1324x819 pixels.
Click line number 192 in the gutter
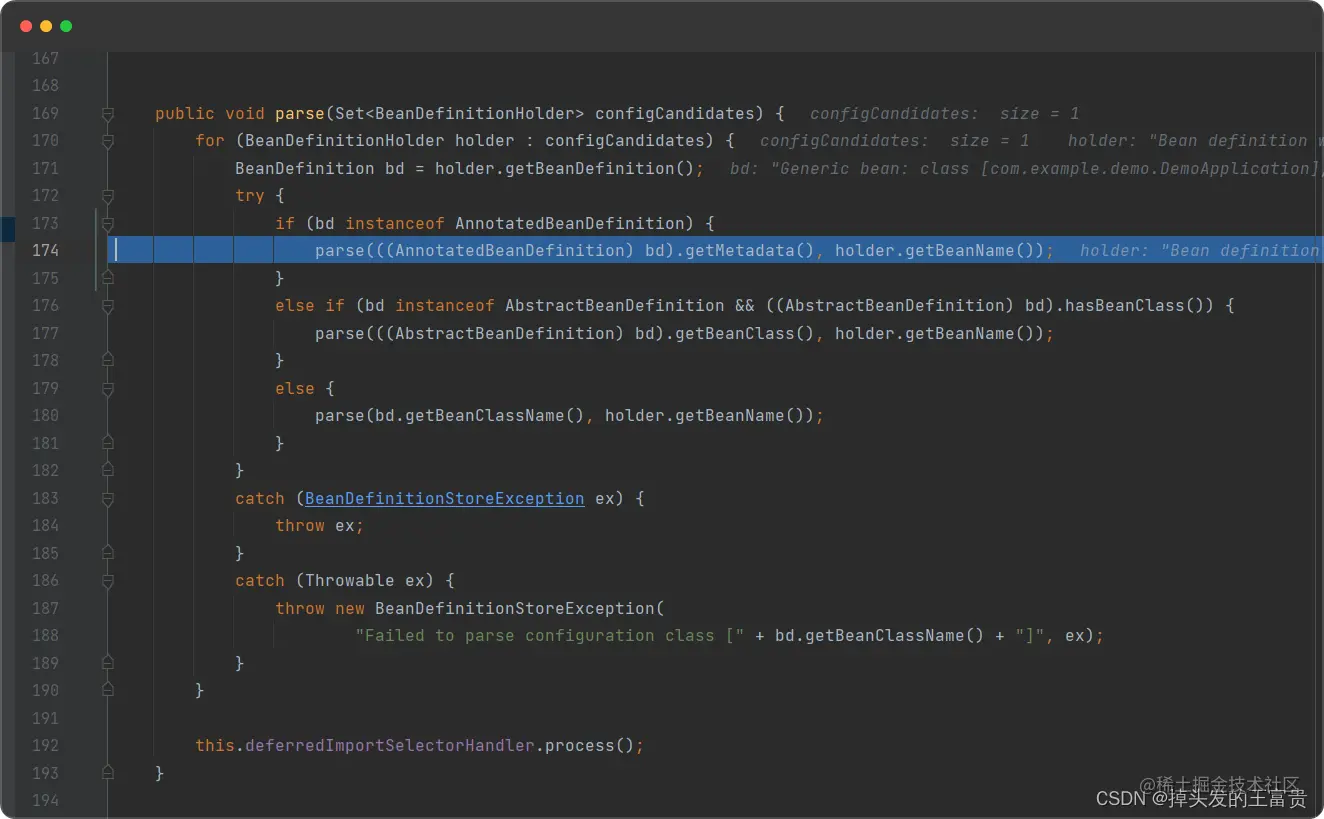(x=45, y=745)
